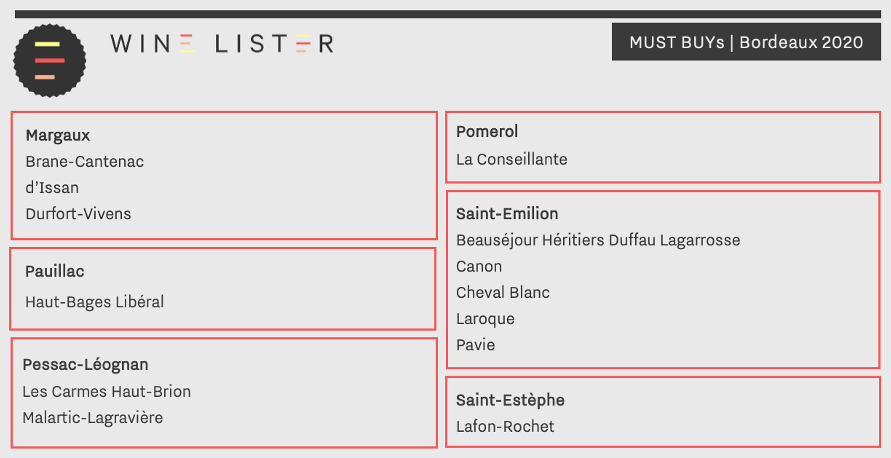The width and height of the screenshot is (891, 458).
Task: Select the Pomerol heading
Action: [487, 131]
